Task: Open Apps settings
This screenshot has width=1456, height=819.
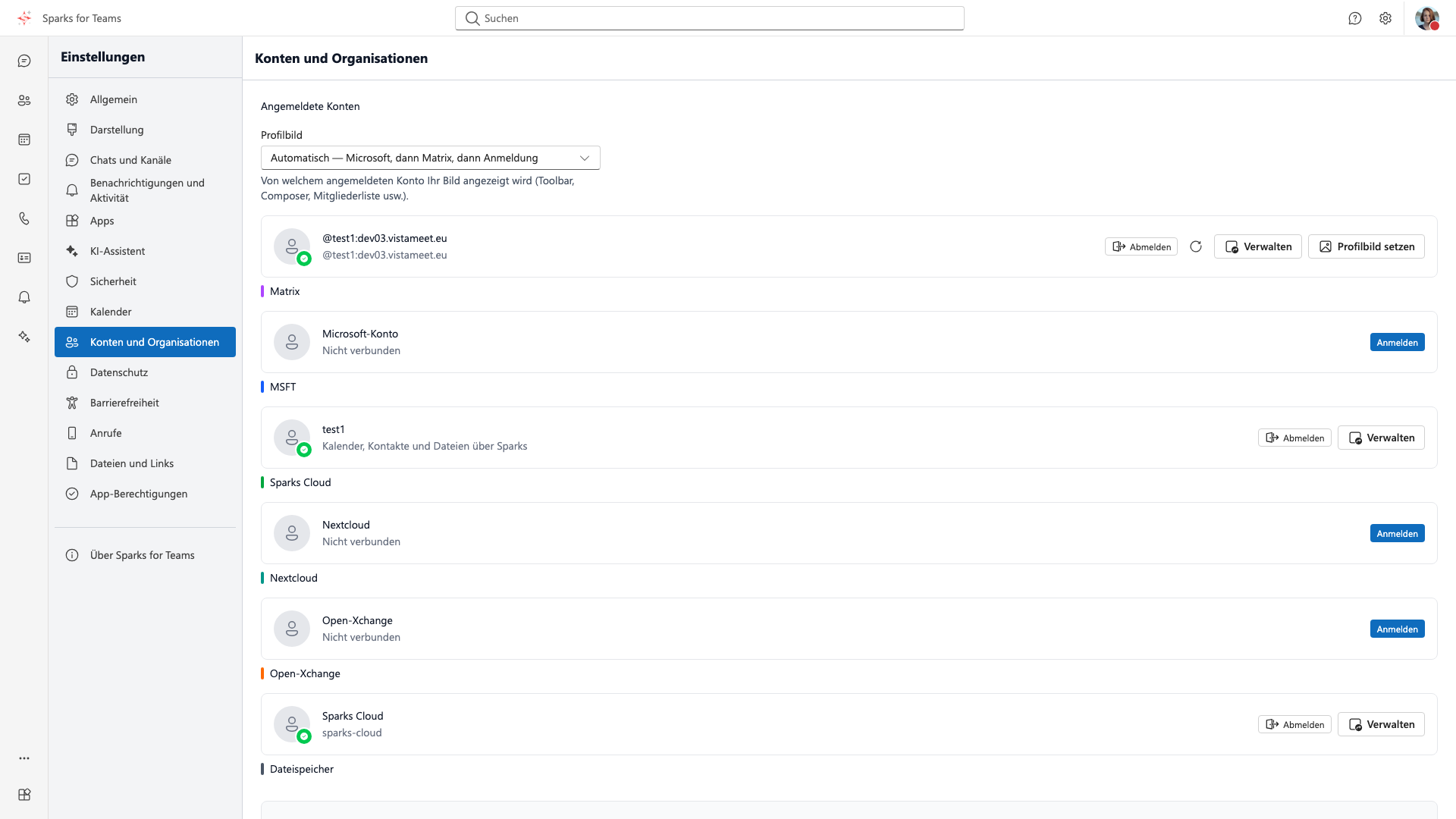Action: (x=145, y=221)
